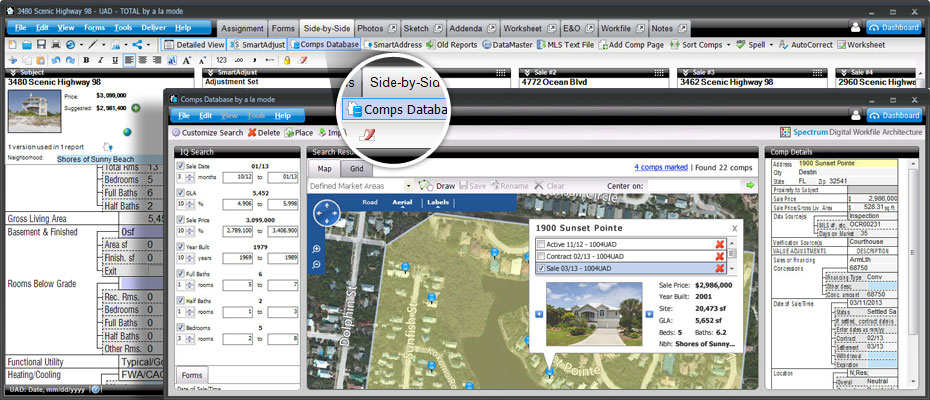
Task: Click Save icon in main window toolbar
Action: tap(42, 45)
